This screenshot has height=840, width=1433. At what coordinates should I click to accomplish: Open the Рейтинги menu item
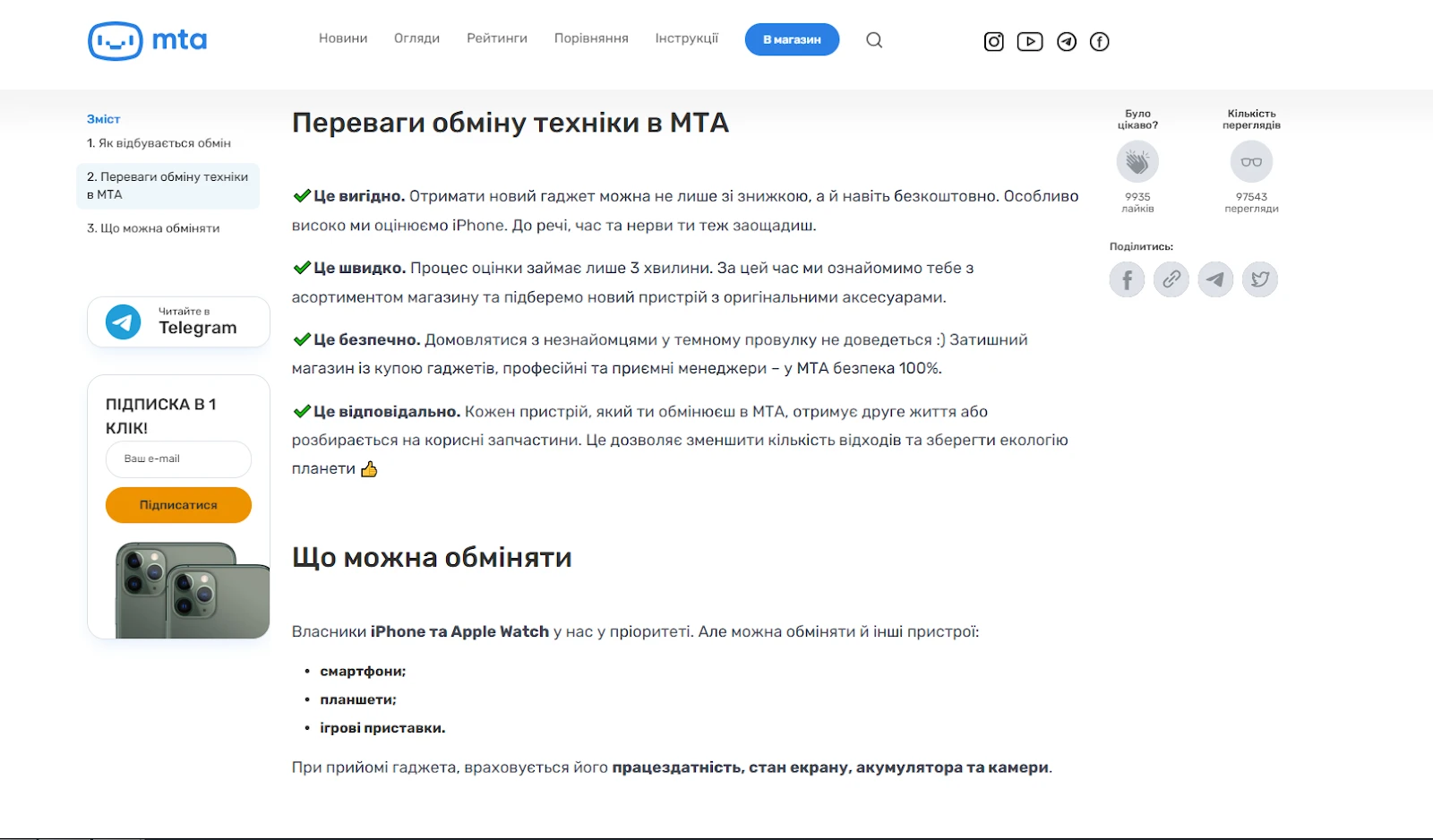tap(497, 39)
